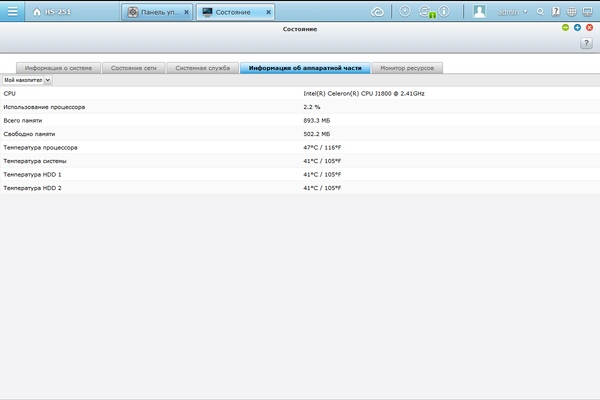Screen dimensions: 600x400
Task: Switch to Монитор ресурсов tab
Action: point(407,68)
